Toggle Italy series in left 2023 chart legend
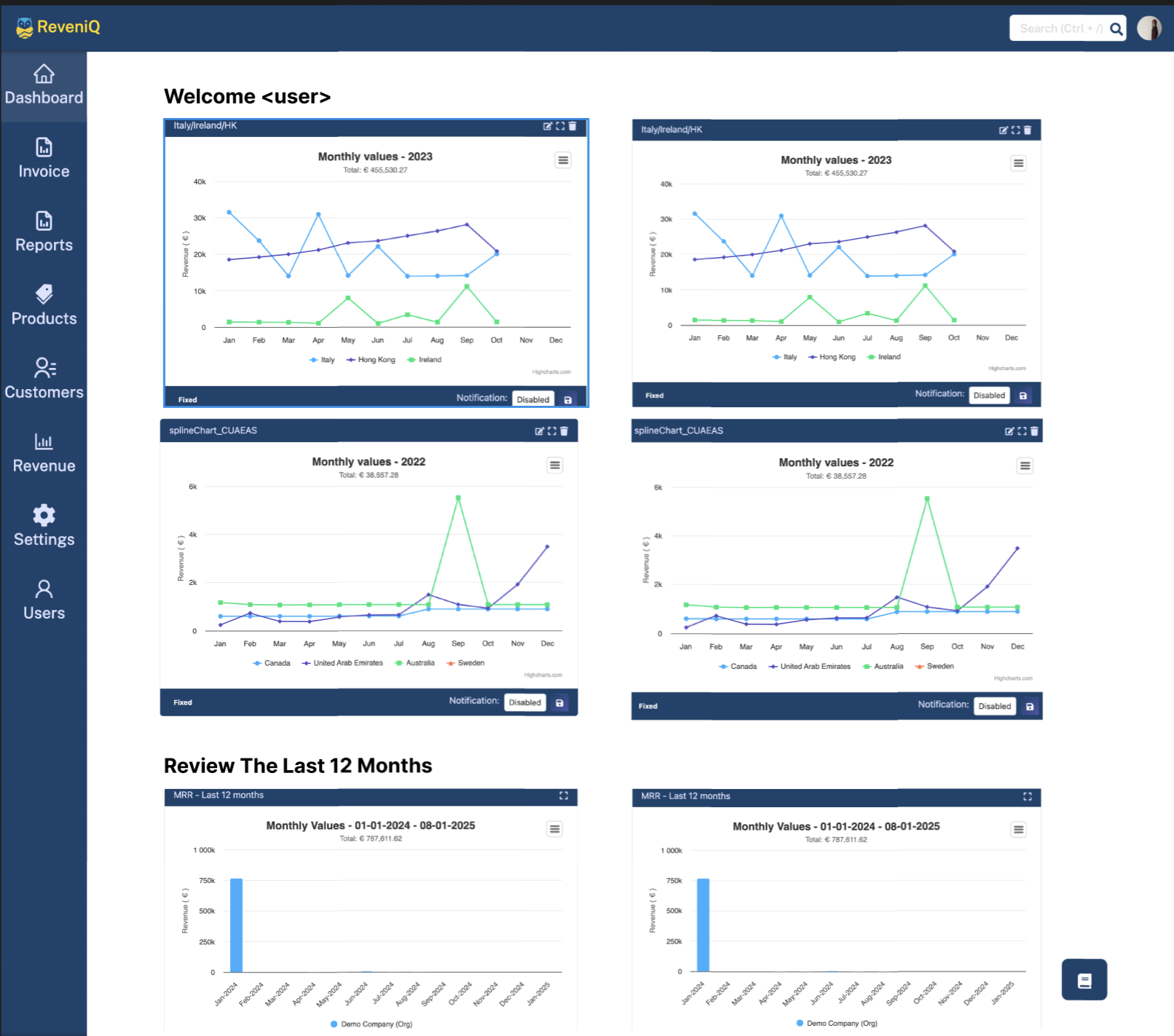Image resolution: width=1174 pixels, height=1036 pixels. pos(322,360)
